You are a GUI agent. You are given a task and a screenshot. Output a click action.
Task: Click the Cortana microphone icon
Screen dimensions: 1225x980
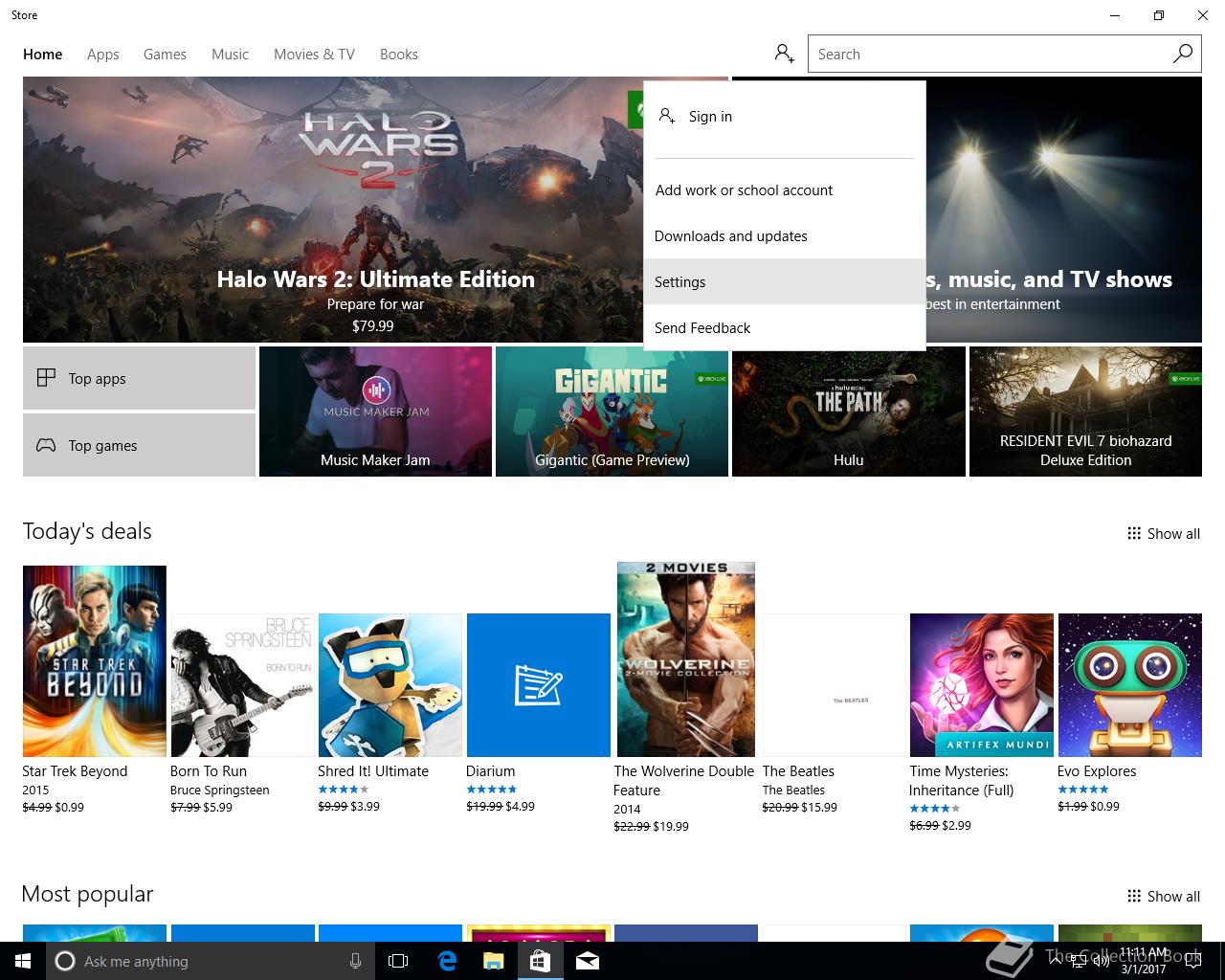(x=355, y=961)
